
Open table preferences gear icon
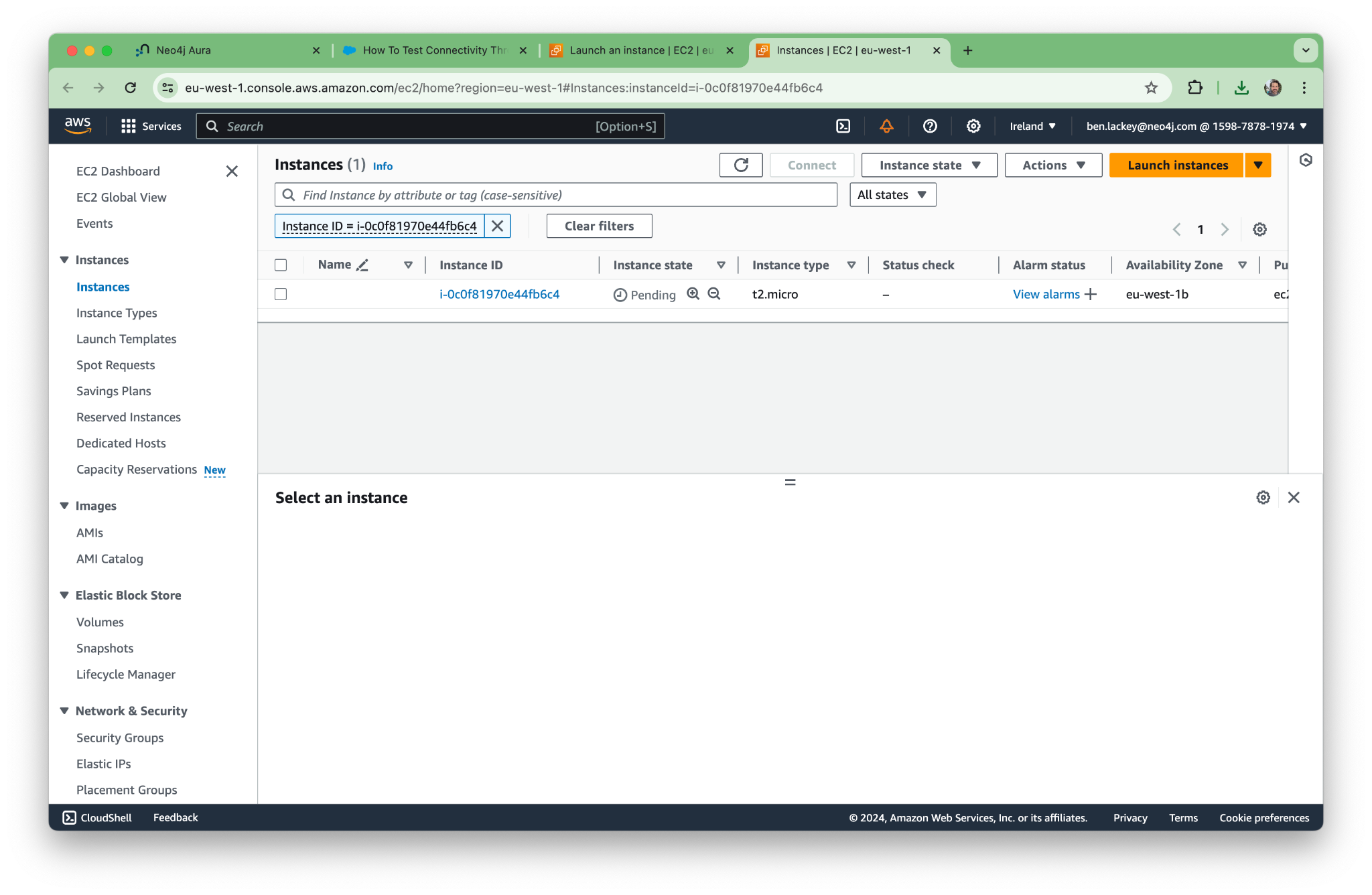point(1259,229)
